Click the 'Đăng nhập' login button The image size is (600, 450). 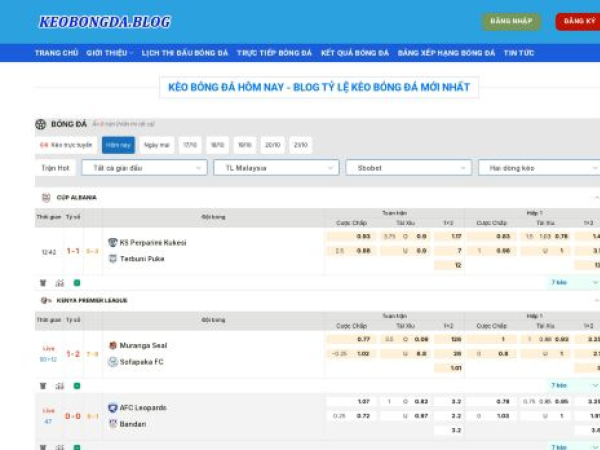[511, 21]
